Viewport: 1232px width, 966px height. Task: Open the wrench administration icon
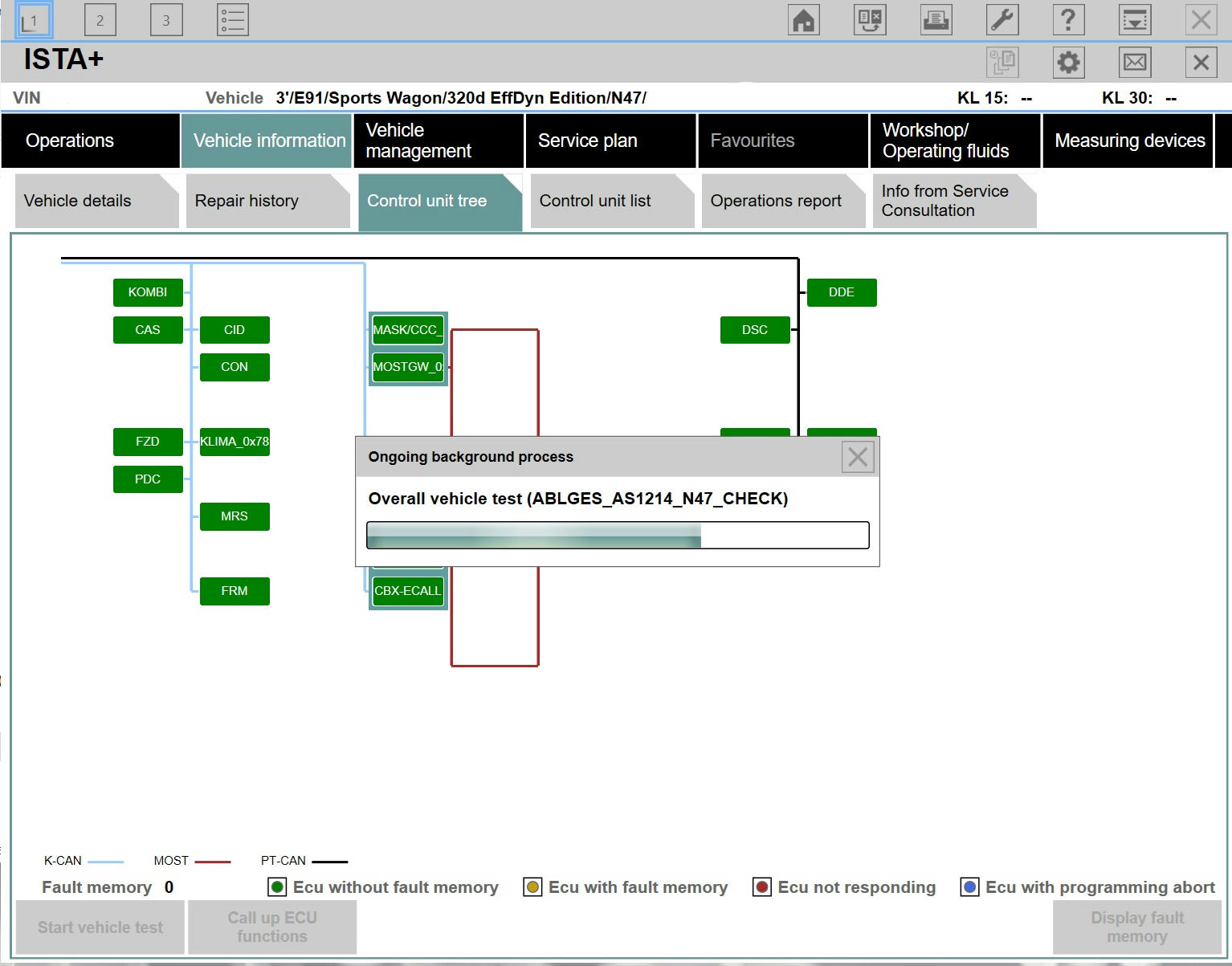[1002, 19]
